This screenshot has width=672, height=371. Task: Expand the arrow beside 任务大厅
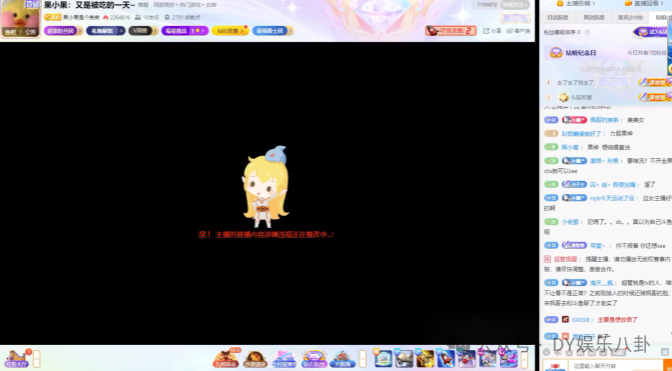point(37,359)
